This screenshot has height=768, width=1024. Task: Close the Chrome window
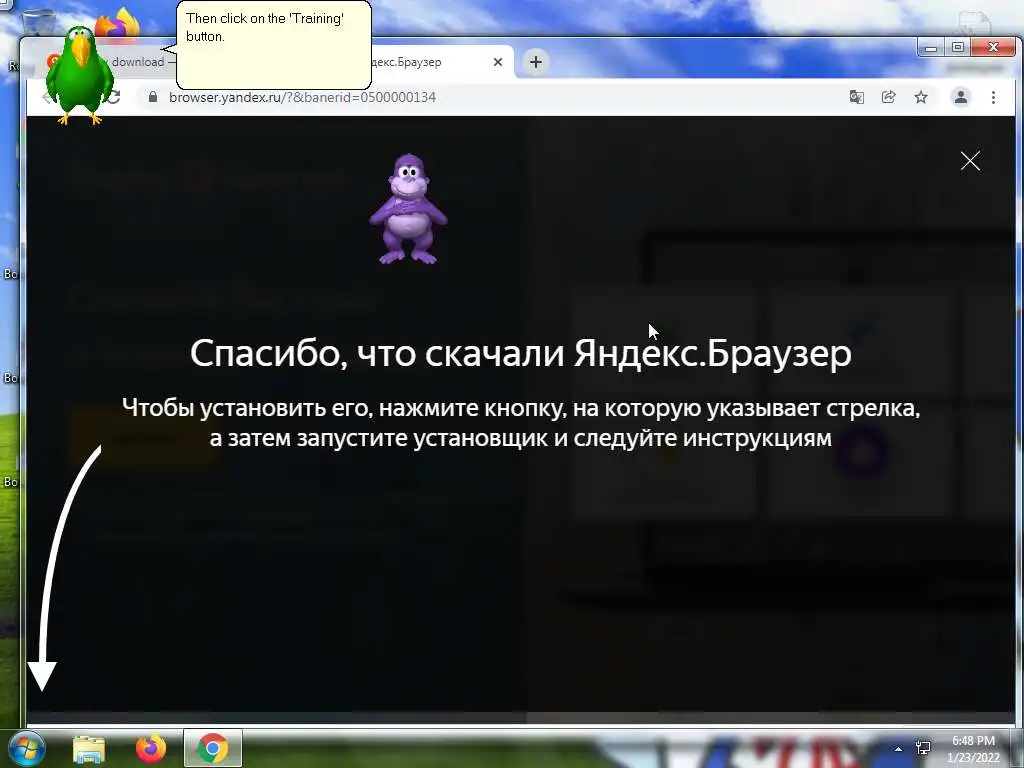(993, 48)
